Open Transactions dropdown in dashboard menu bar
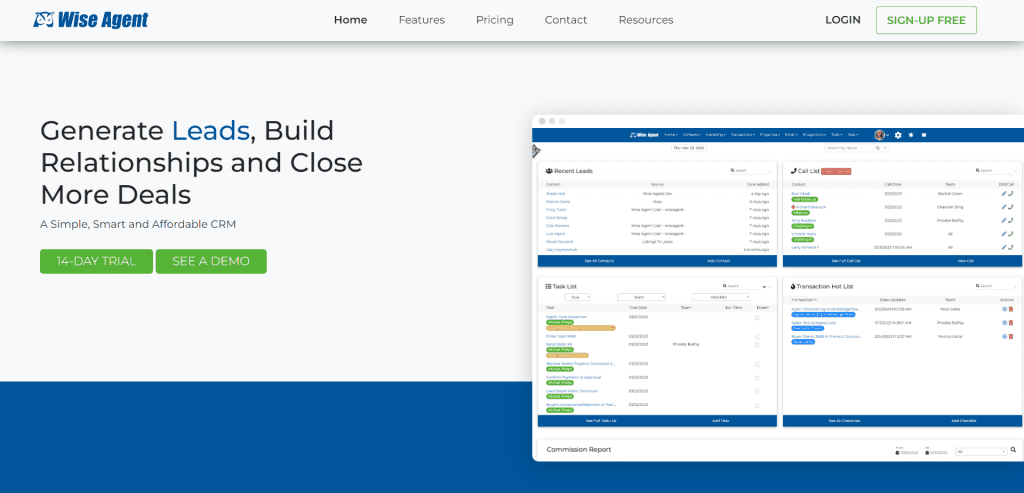Screen dimensions: 1024x493 click(743, 135)
